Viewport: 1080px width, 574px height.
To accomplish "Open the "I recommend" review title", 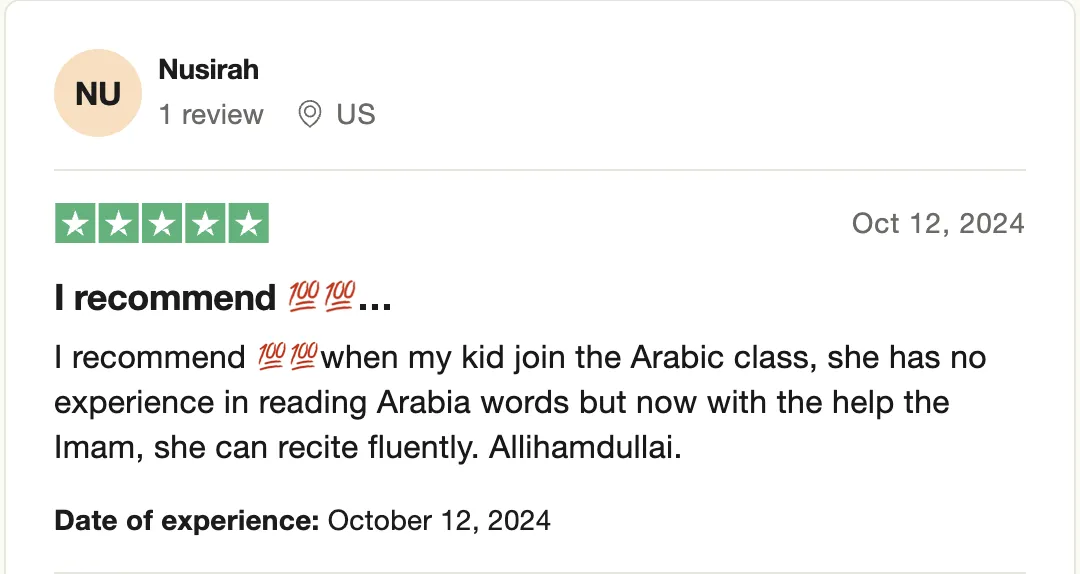I will tap(222, 298).
